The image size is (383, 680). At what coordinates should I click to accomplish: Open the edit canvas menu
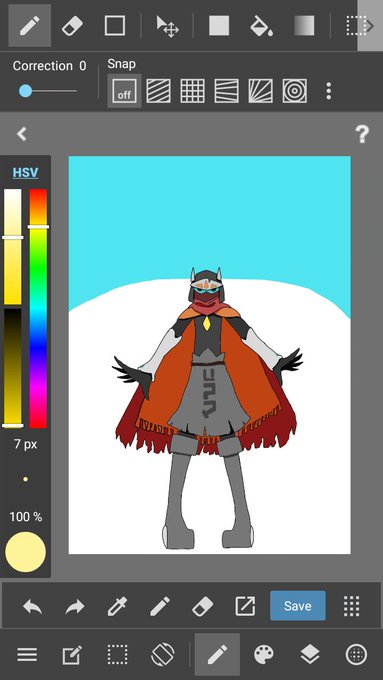[x=72, y=654]
